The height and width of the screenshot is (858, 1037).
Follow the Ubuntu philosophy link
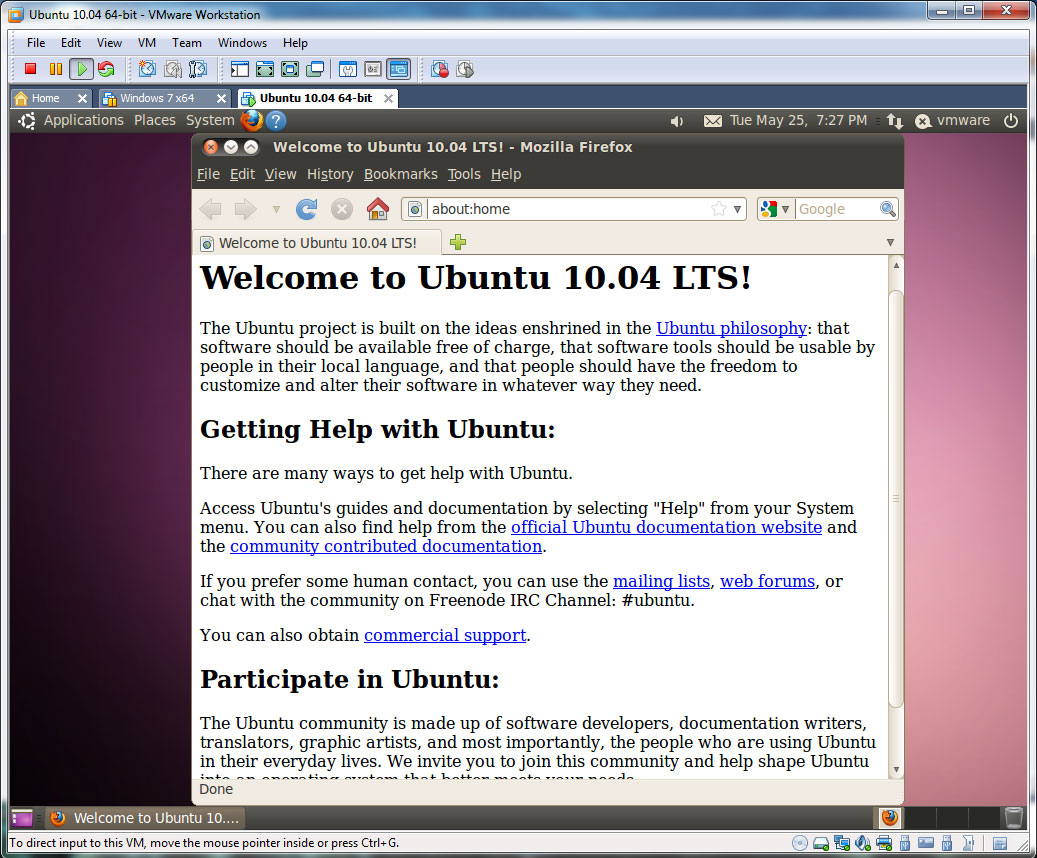(x=732, y=328)
